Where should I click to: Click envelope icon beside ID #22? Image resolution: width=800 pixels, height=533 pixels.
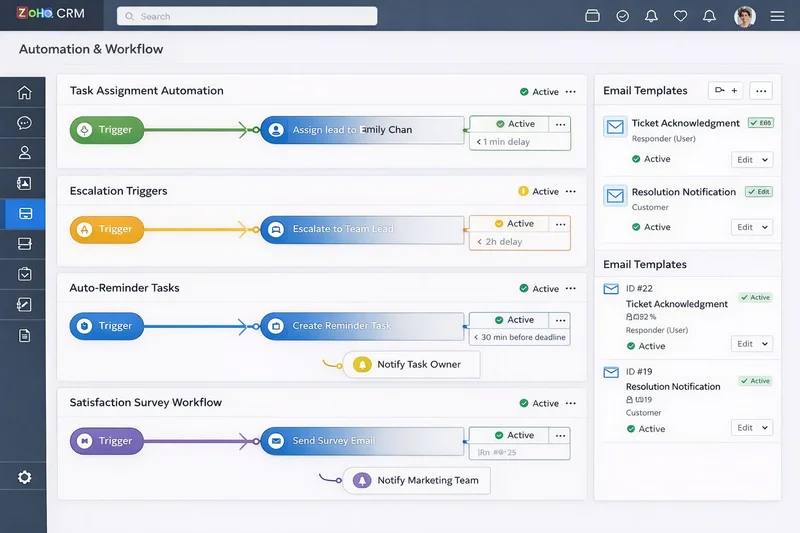pos(611,289)
